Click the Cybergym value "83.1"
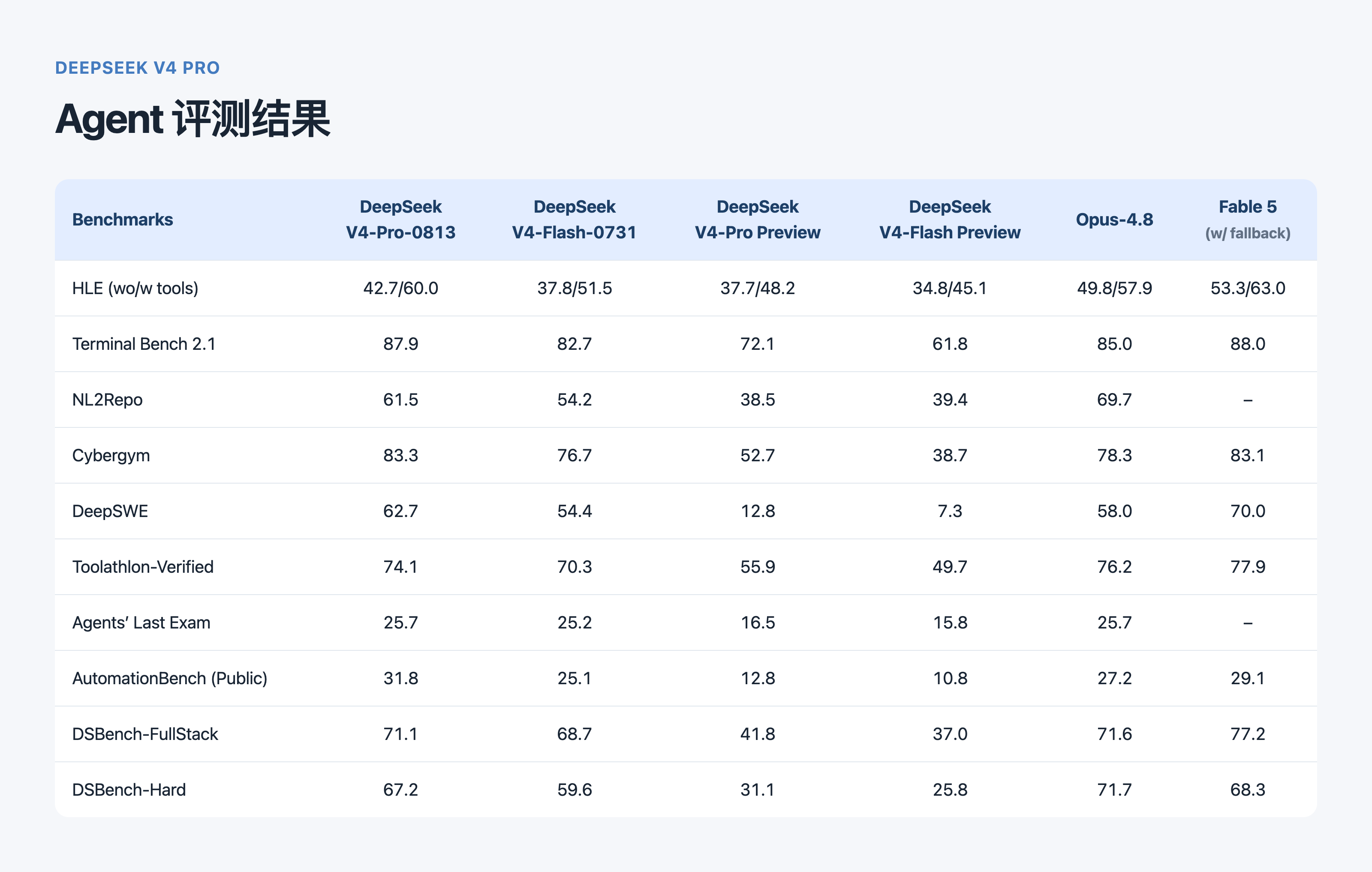 pyautogui.click(x=1248, y=456)
